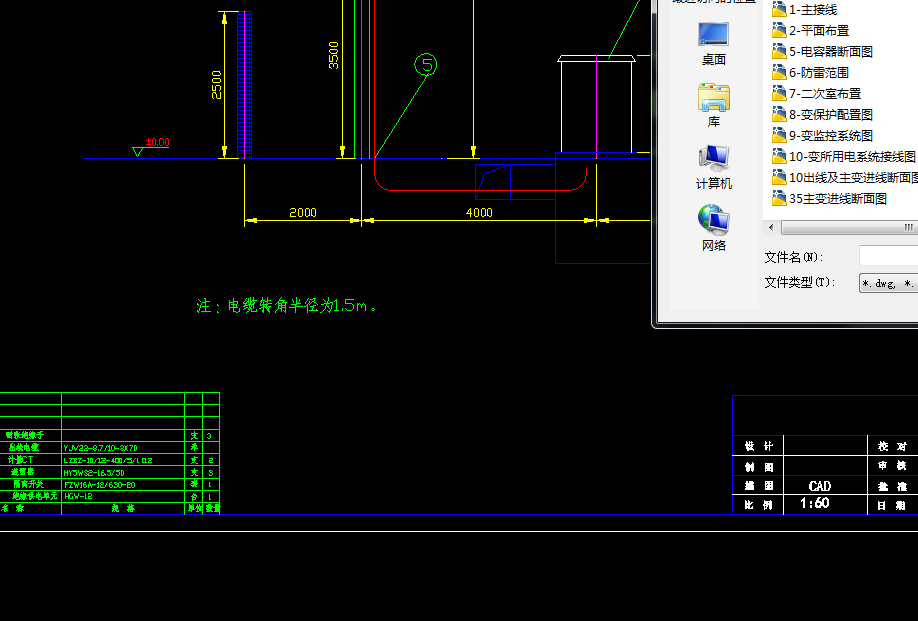Select the 3500 vertical dimension text

tap(334, 55)
